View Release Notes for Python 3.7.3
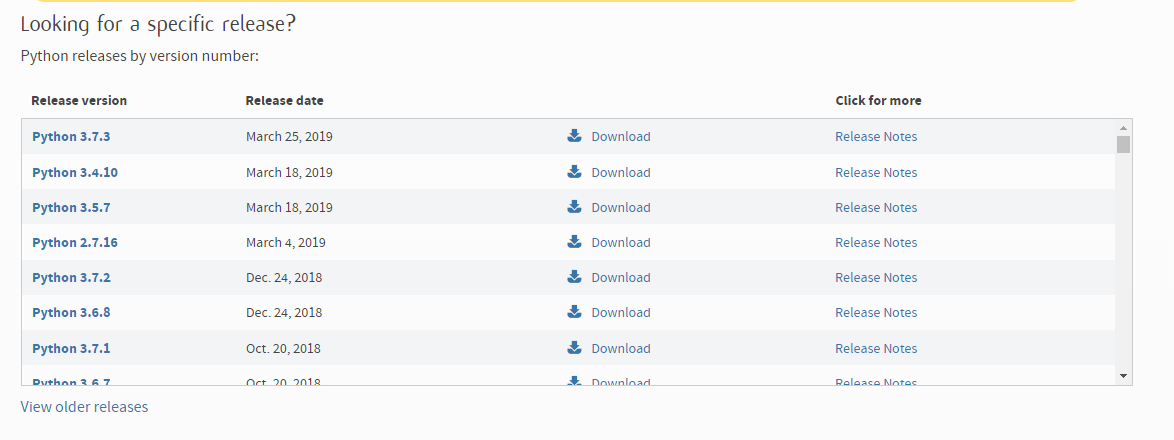This screenshot has width=1174, height=440. tap(876, 137)
